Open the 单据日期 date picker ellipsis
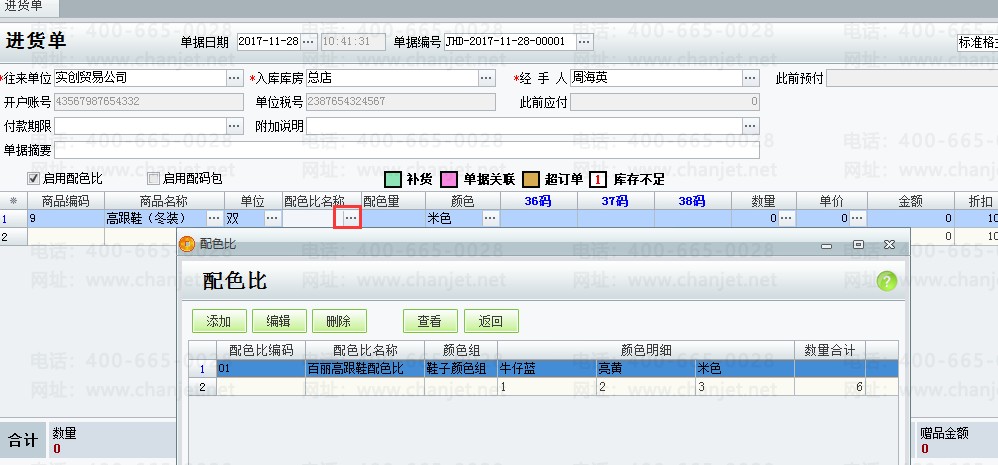The width and height of the screenshot is (998, 465). (x=307, y=42)
